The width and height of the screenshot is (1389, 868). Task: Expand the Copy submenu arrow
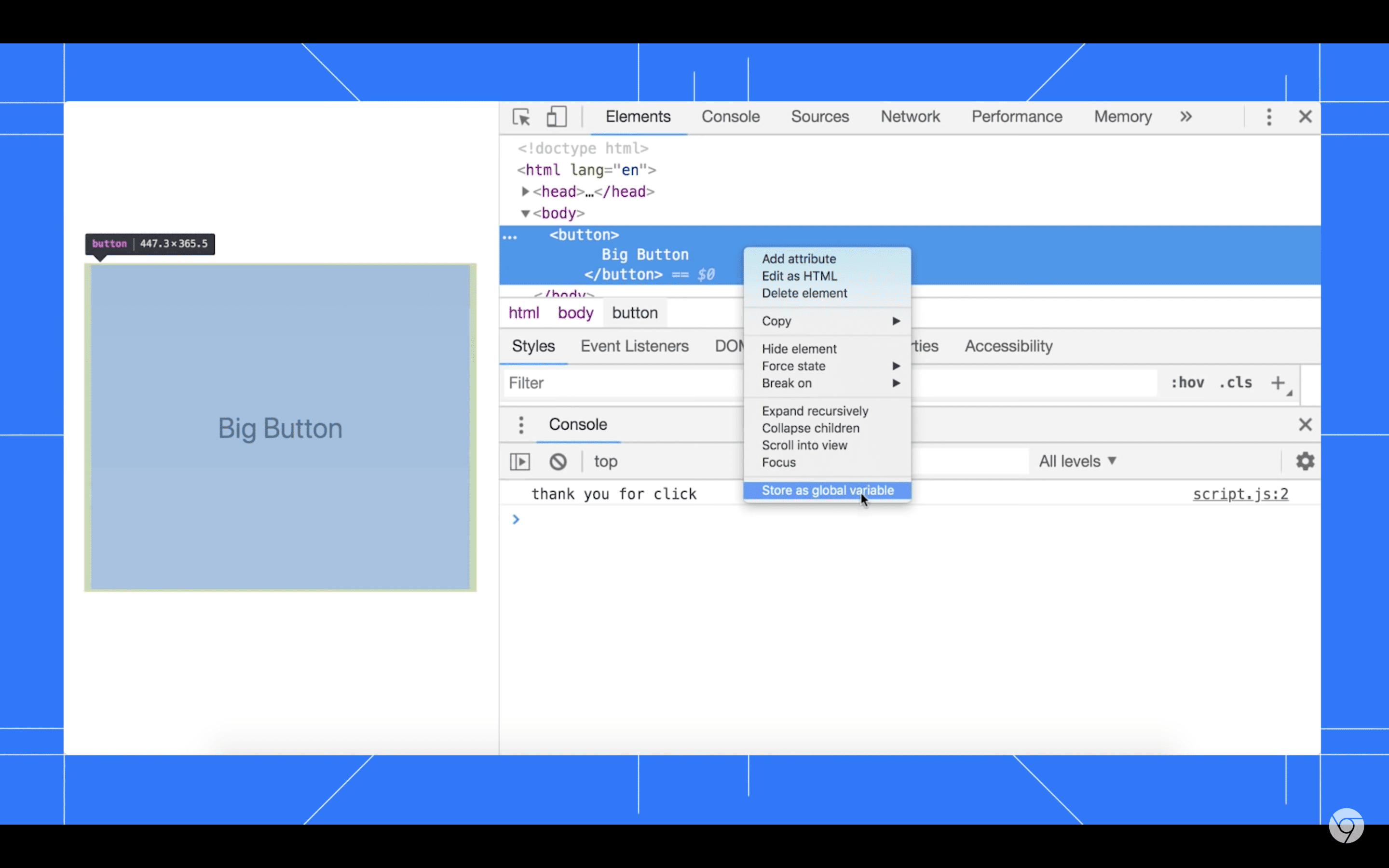(896, 320)
